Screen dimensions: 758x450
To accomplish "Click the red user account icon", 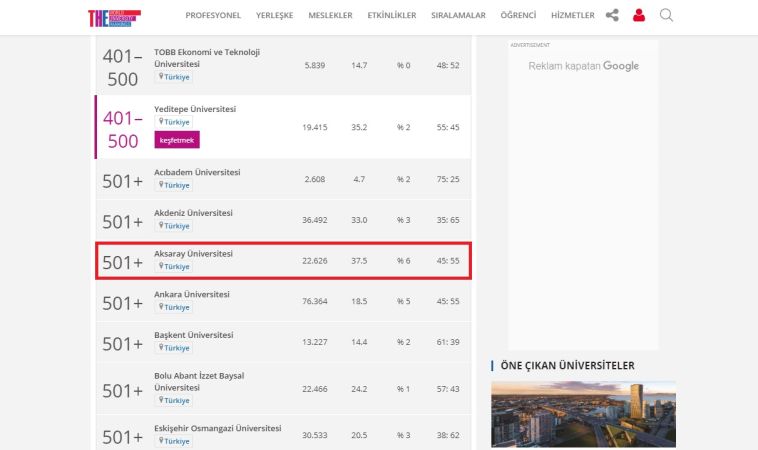I will [639, 15].
